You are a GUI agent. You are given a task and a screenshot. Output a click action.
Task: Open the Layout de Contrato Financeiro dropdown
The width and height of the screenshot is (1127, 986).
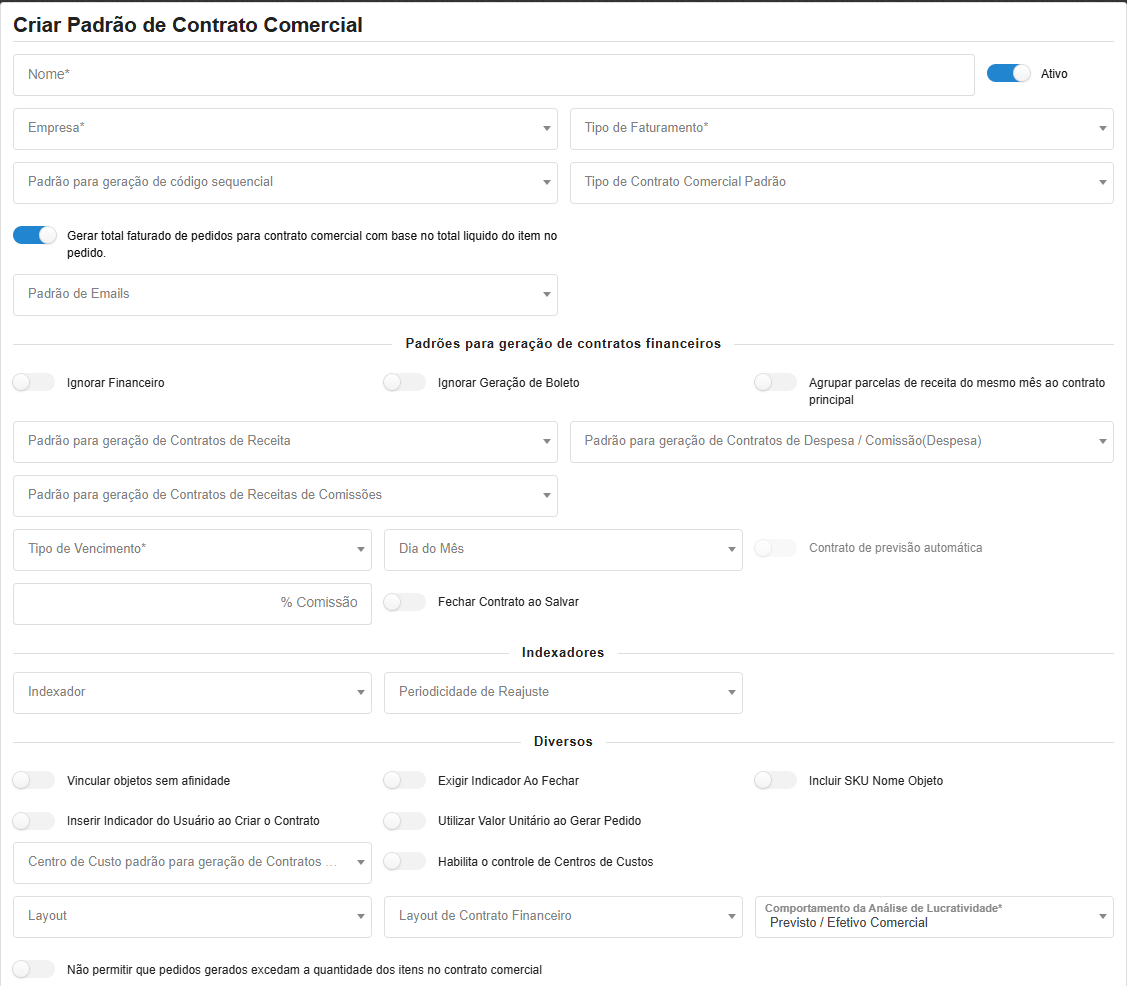click(x=563, y=916)
